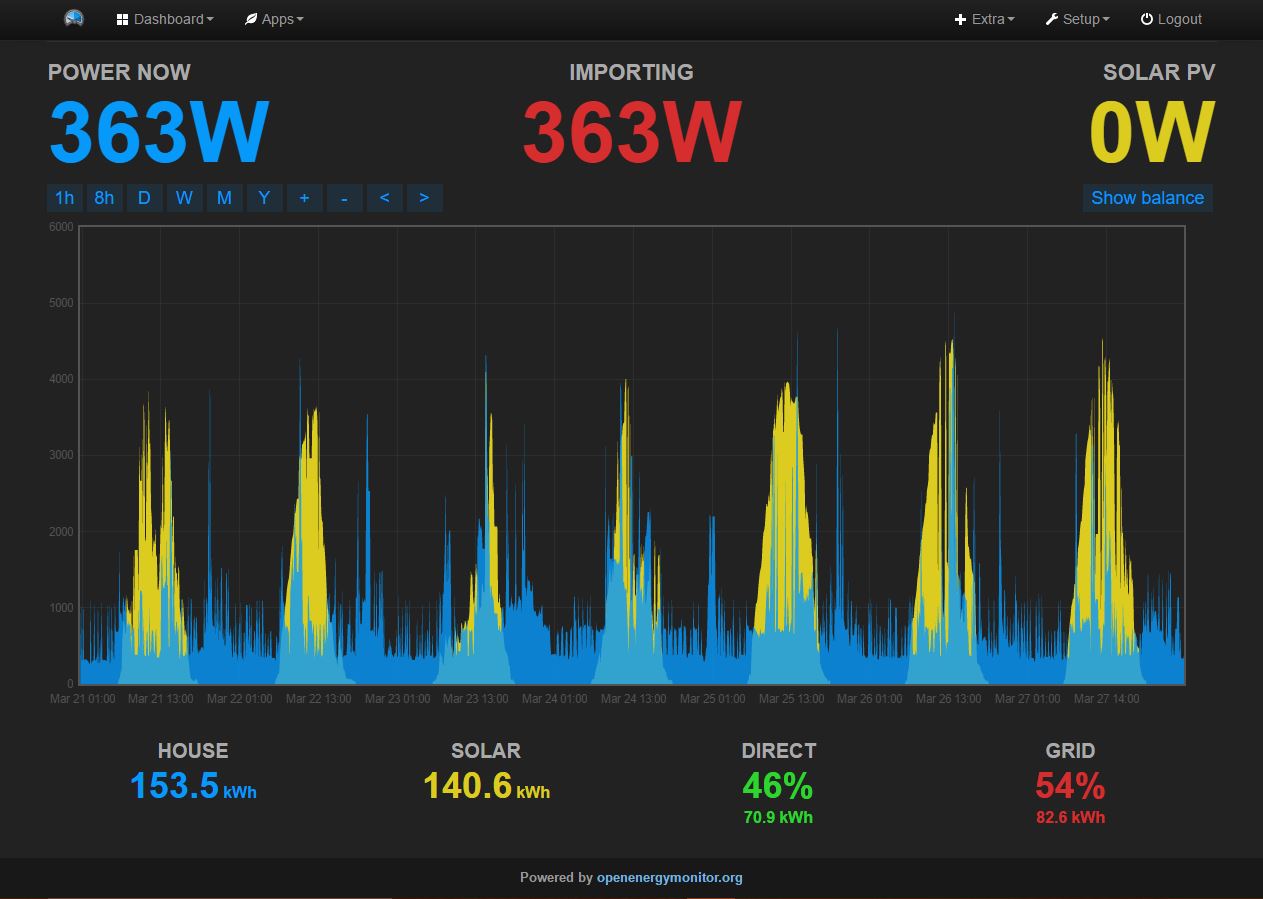Pan graph right with the > button
Screen dimensions: 1263x899
tap(424, 198)
